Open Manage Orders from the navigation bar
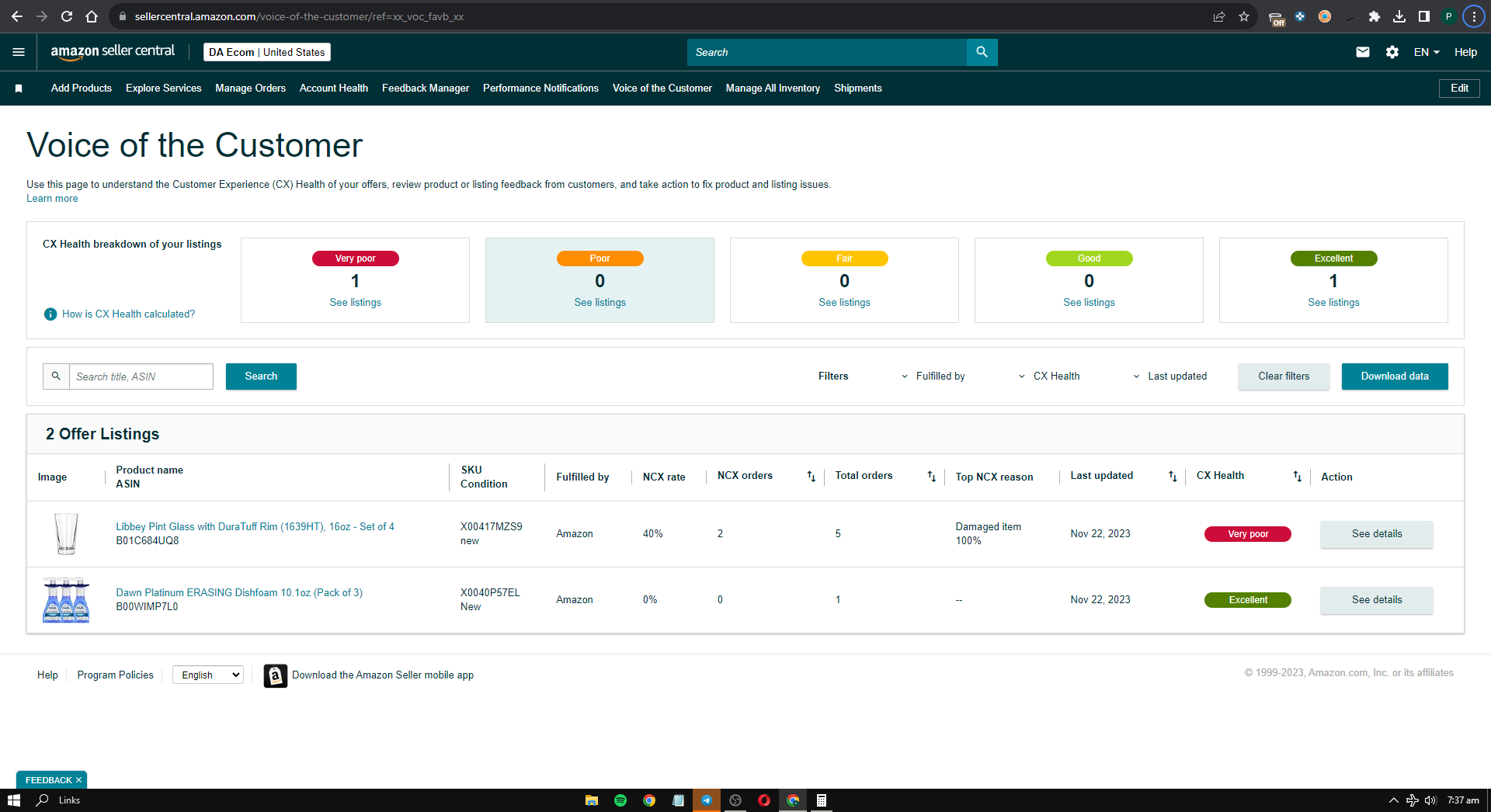The image size is (1491, 812). (x=250, y=88)
